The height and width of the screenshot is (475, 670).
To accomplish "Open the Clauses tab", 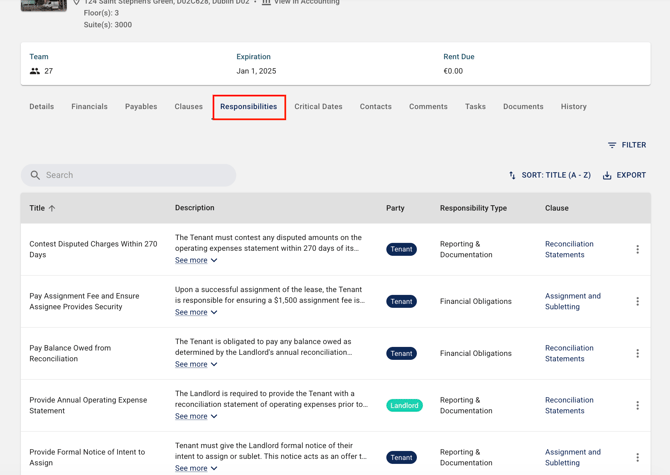I will coord(188,106).
